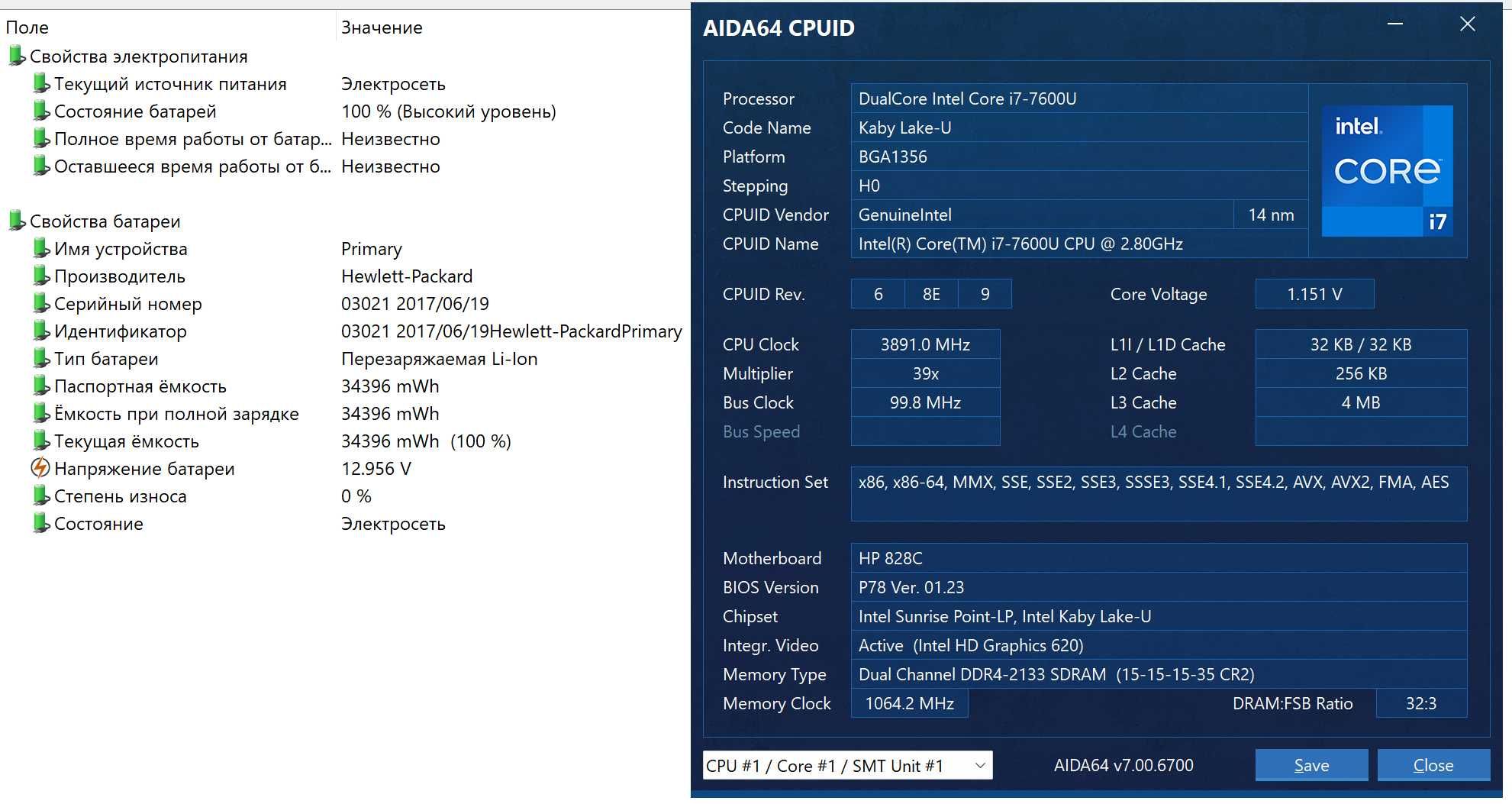Click Primary device name value
This screenshot has height=804, width=1512.
pyautogui.click(x=372, y=249)
